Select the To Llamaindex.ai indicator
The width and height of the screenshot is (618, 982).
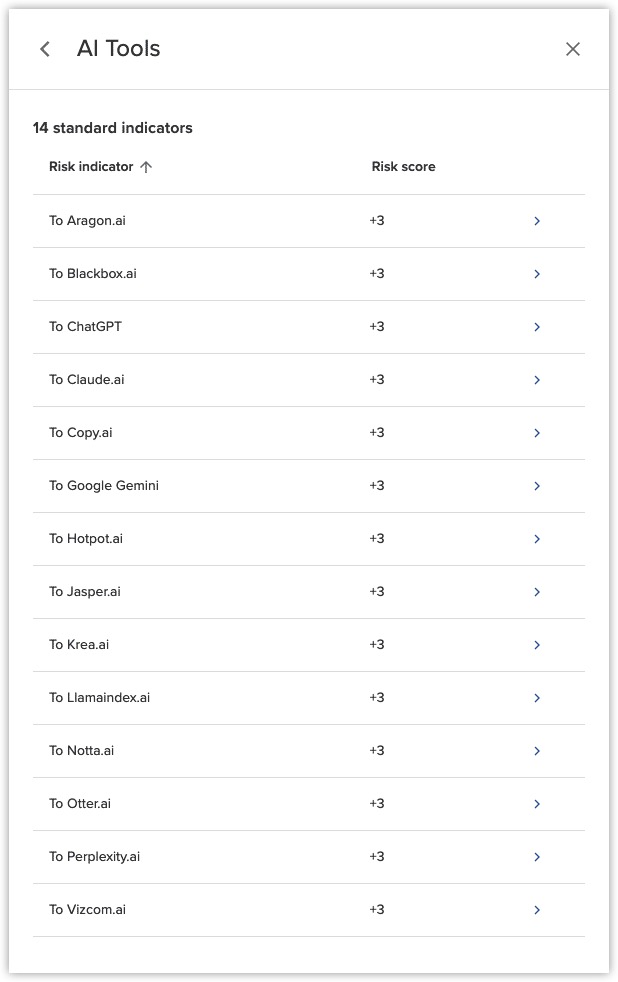(x=100, y=698)
